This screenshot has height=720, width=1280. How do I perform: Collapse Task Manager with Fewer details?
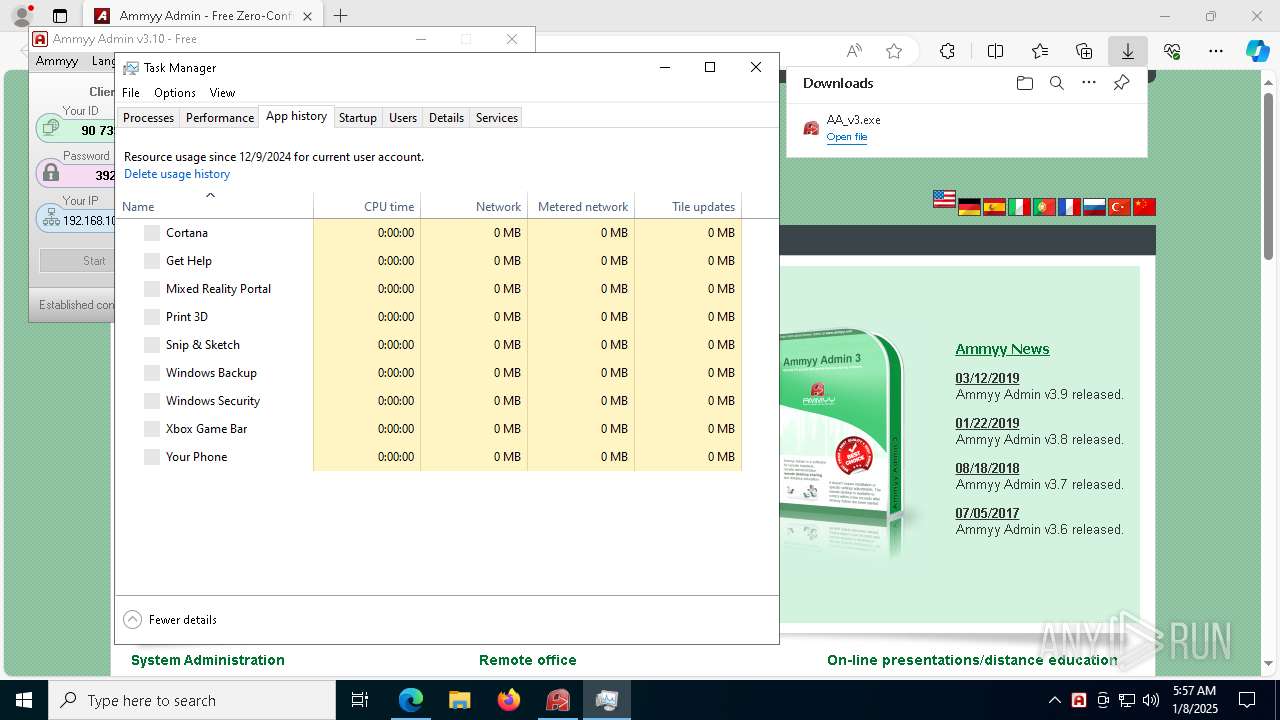point(170,620)
